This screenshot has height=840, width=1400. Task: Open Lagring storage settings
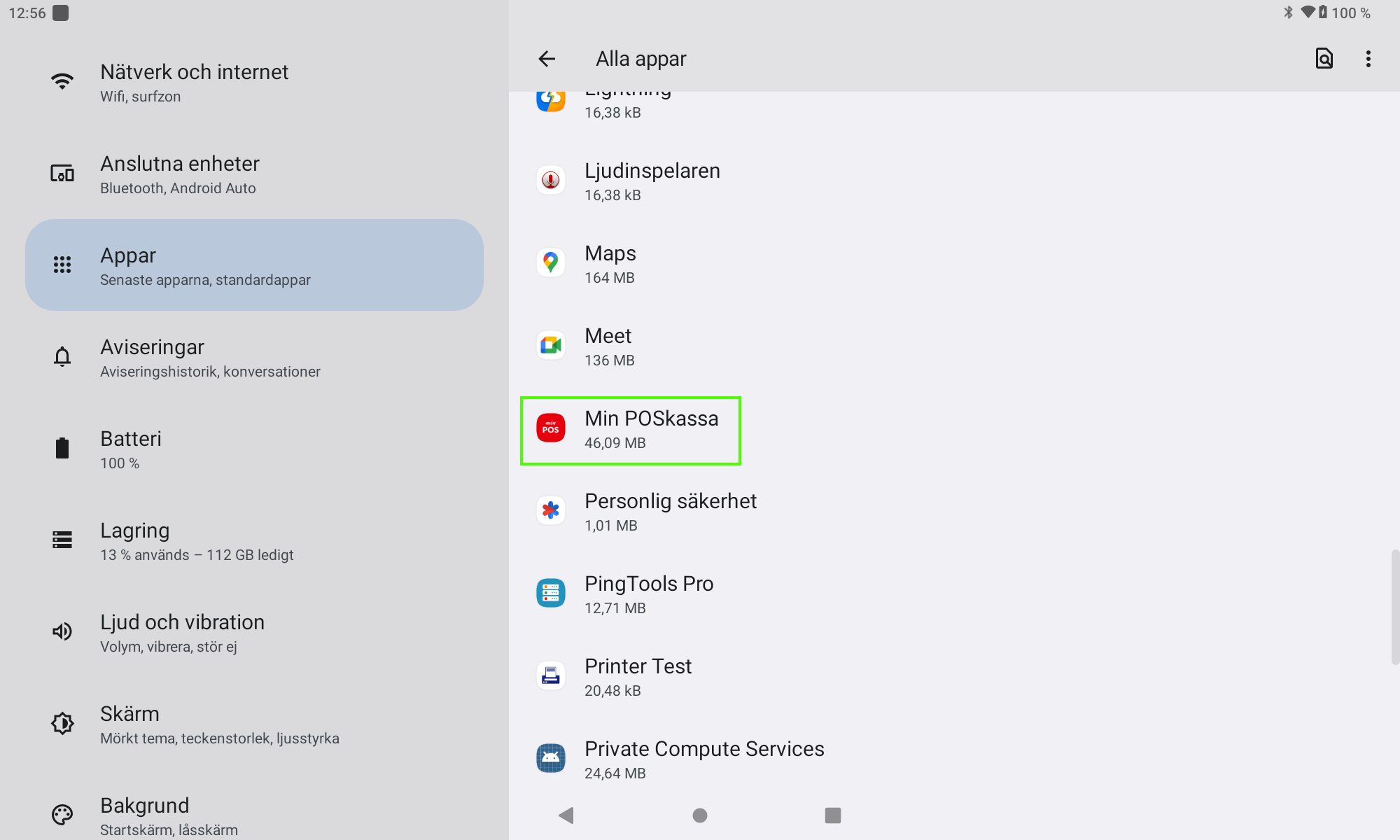click(135, 541)
